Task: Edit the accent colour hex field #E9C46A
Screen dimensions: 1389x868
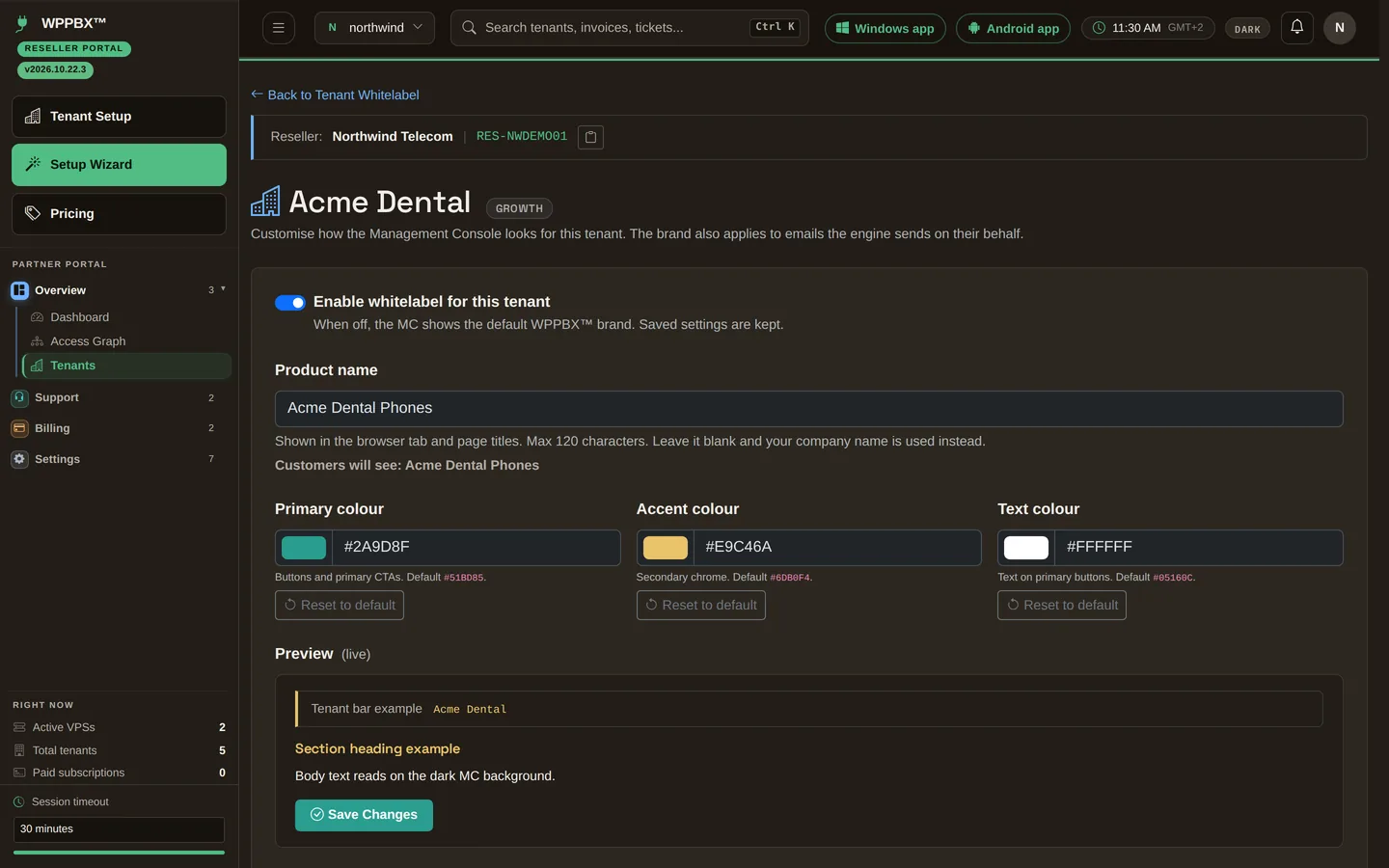Action: tap(838, 548)
